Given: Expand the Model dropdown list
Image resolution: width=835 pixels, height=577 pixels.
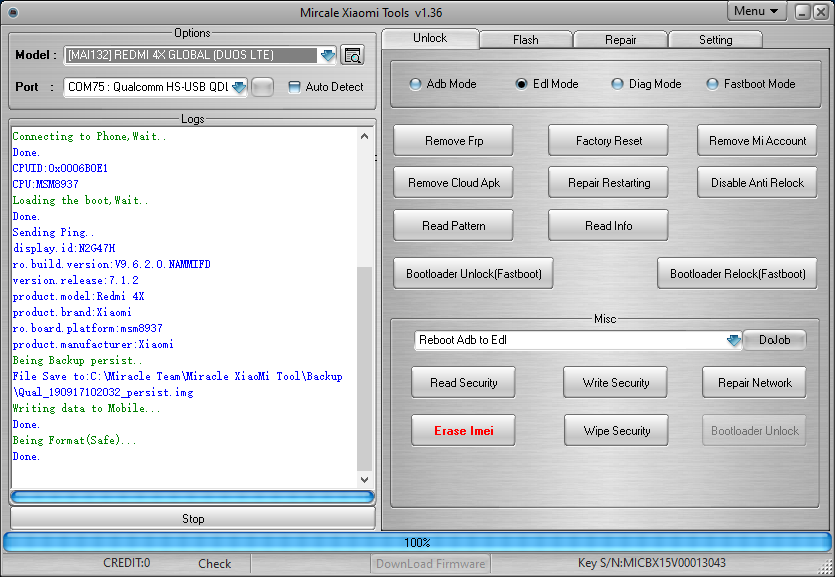Looking at the screenshot, I should click(328, 55).
